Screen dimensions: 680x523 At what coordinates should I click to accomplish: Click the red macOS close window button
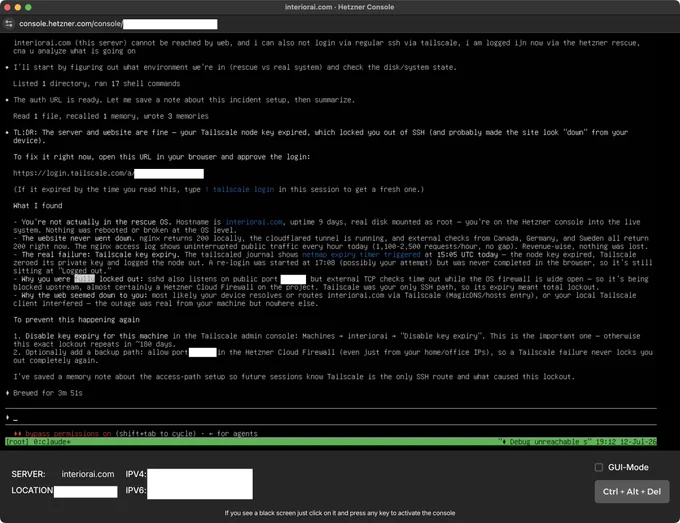tap(7, 7)
